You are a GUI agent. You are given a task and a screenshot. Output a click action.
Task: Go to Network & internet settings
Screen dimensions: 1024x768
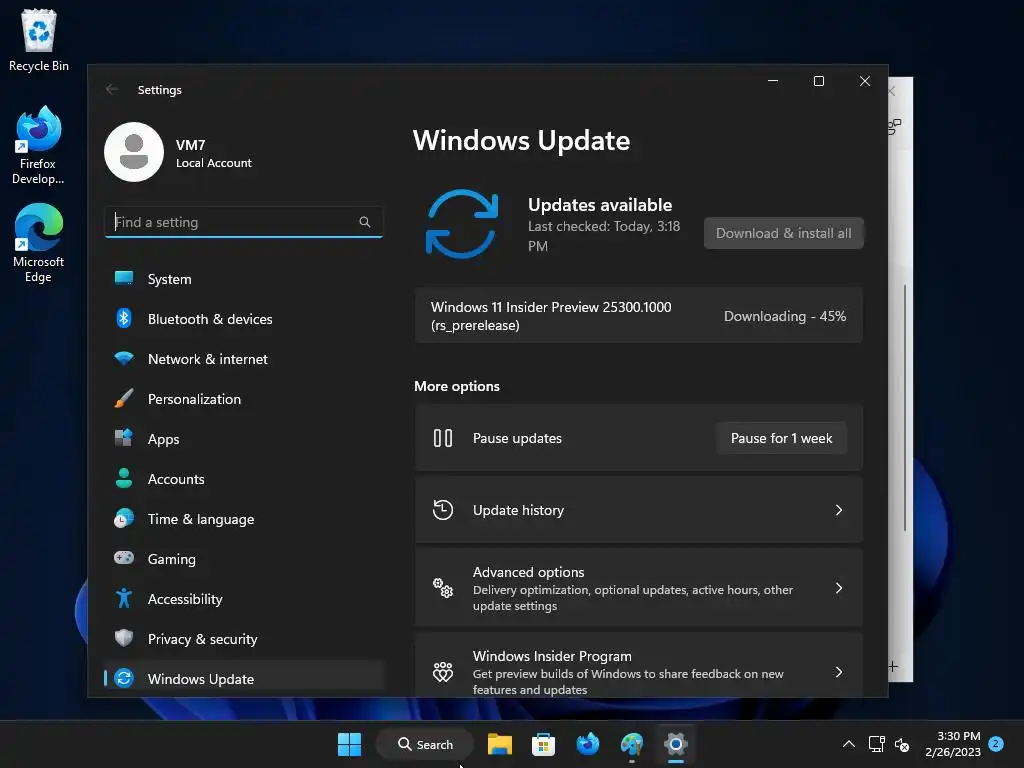244,359
